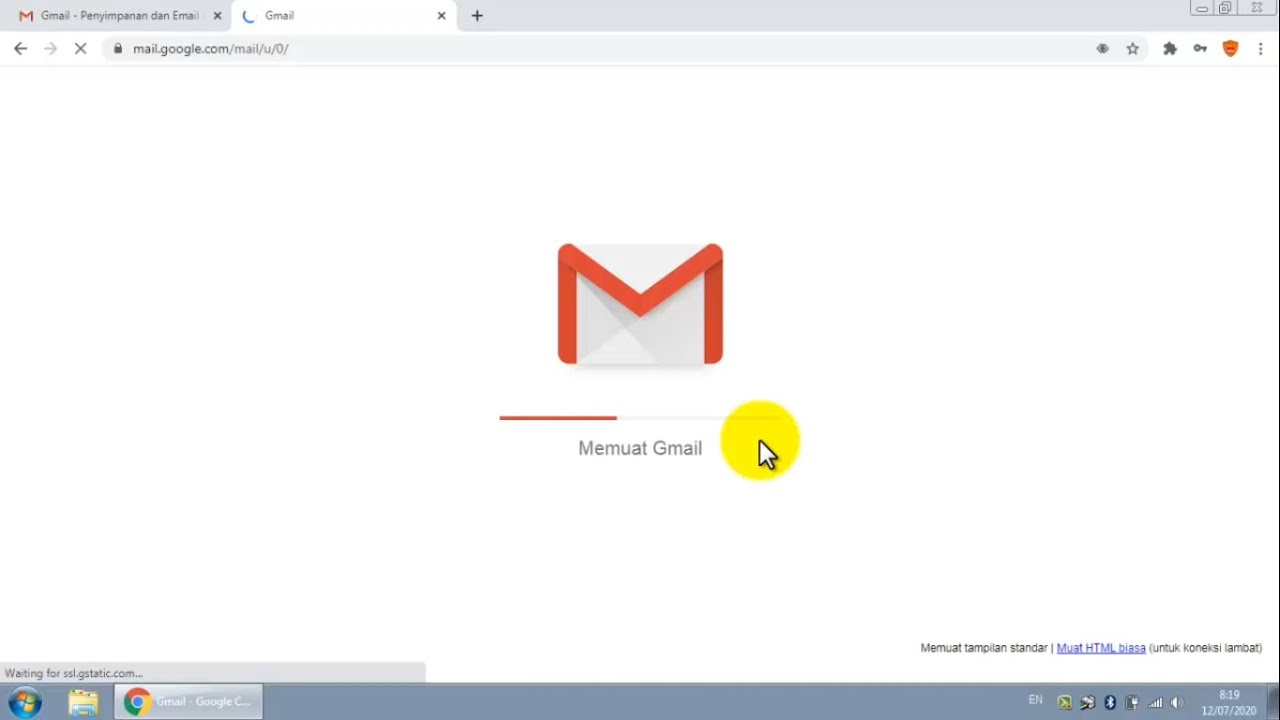This screenshot has width=1280, height=720.
Task: Click the orange shield extension icon
Action: click(1231, 48)
